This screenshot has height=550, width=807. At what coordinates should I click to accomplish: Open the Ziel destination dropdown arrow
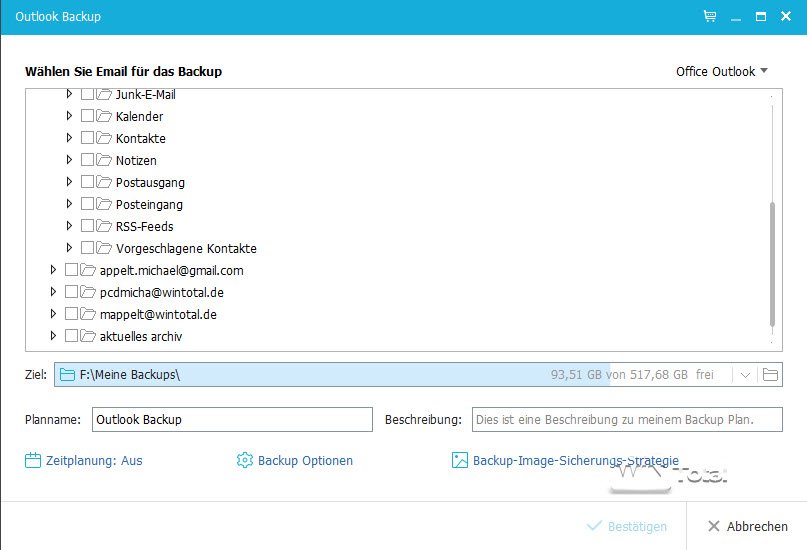click(745, 375)
